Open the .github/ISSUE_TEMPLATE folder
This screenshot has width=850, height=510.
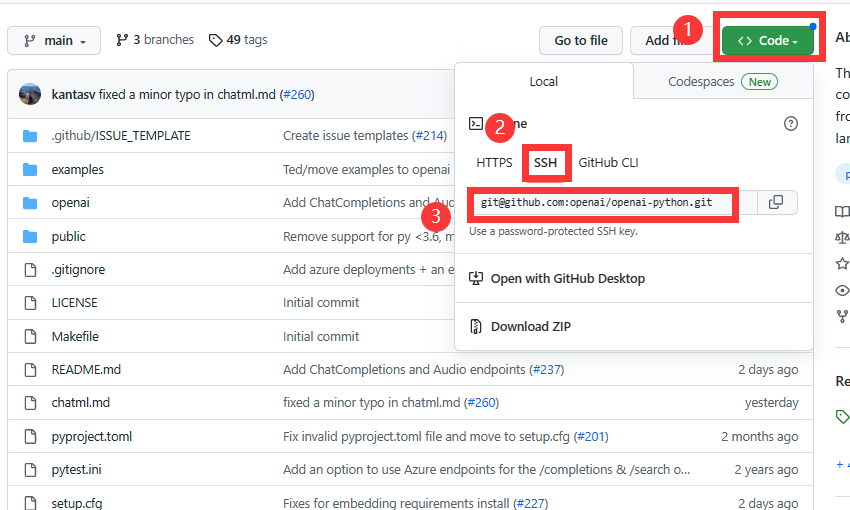pyautogui.click(x=121, y=136)
